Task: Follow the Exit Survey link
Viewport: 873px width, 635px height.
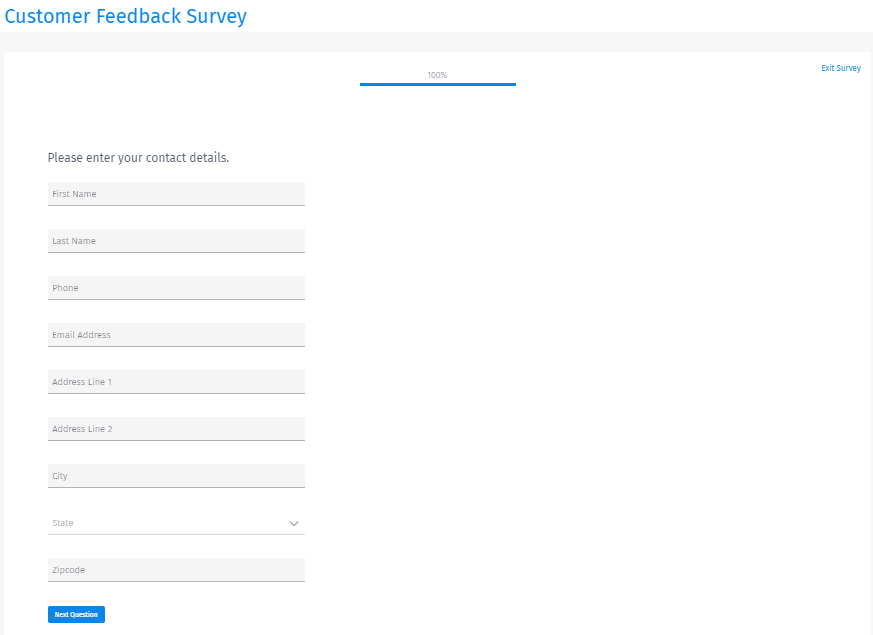Action: 841,68
